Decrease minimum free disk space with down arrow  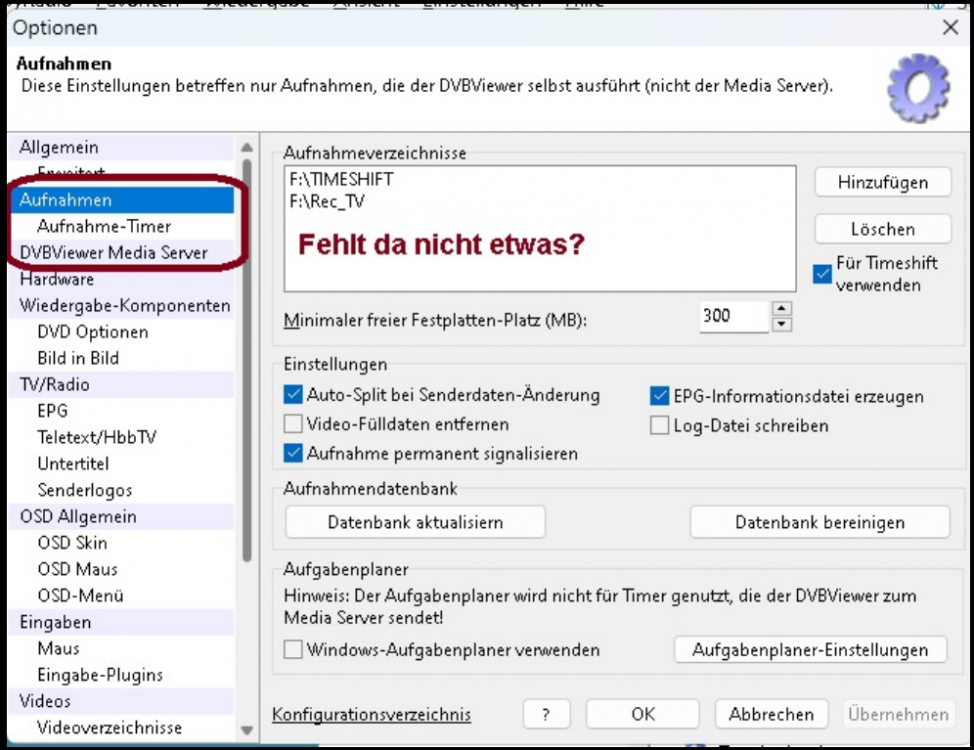(x=783, y=324)
